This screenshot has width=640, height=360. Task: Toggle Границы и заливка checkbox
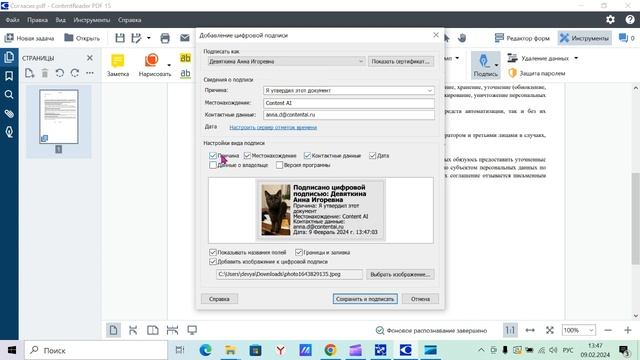(x=299, y=252)
